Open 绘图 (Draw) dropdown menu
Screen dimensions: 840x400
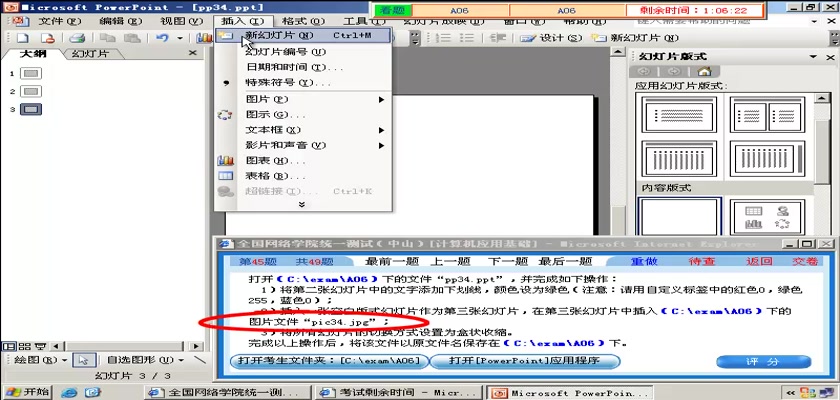41,360
